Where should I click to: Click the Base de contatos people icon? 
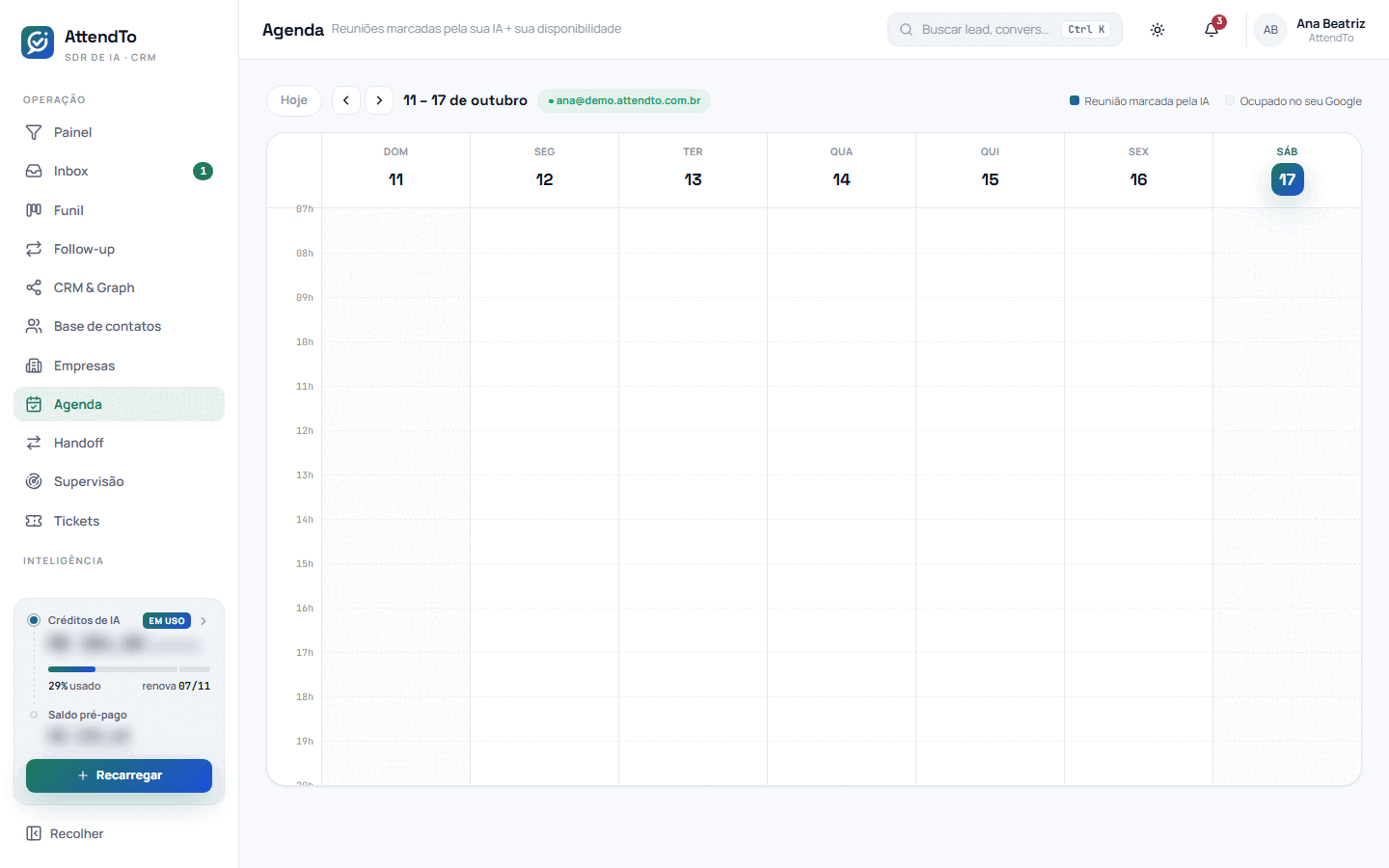coord(34,326)
